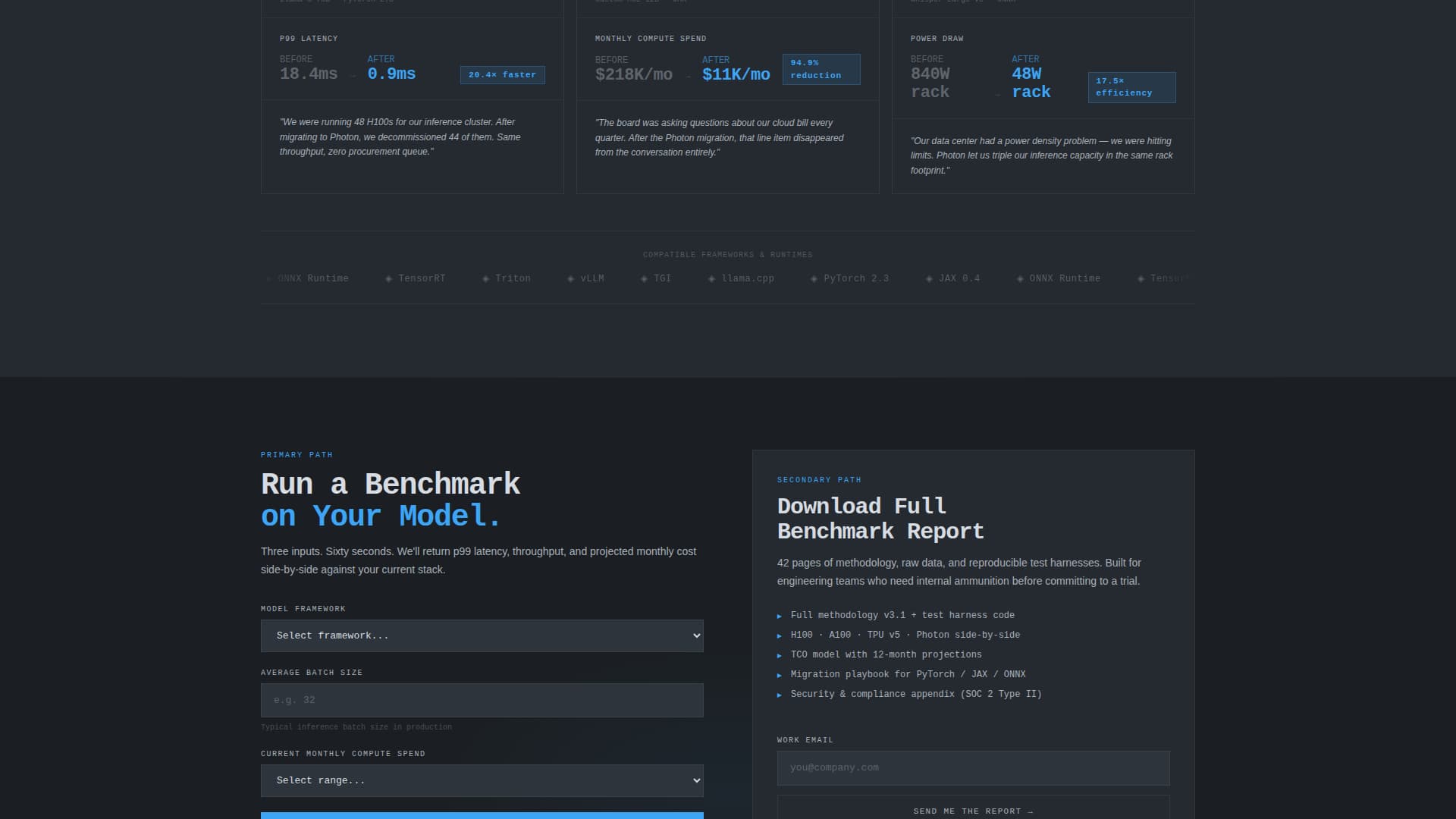Click the diamond icon beside Triton
The height and width of the screenshot is (819, 1456).
[485, 279]
